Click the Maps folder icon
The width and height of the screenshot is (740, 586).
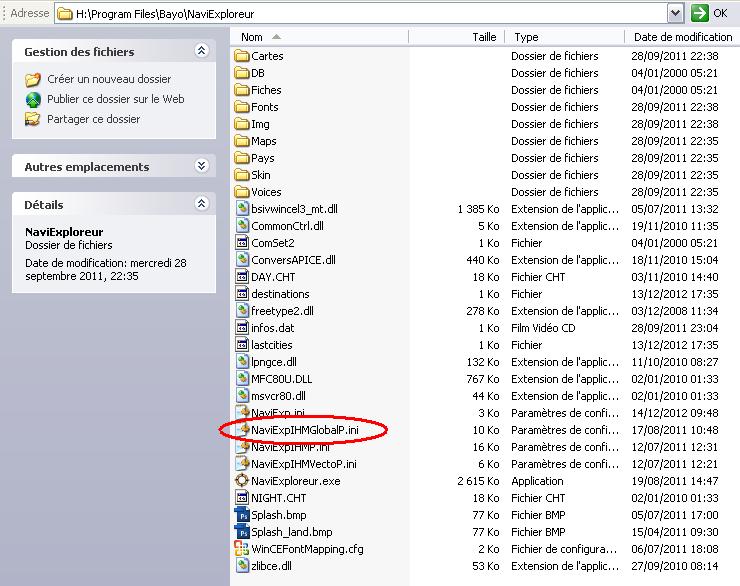pos(242,141)
